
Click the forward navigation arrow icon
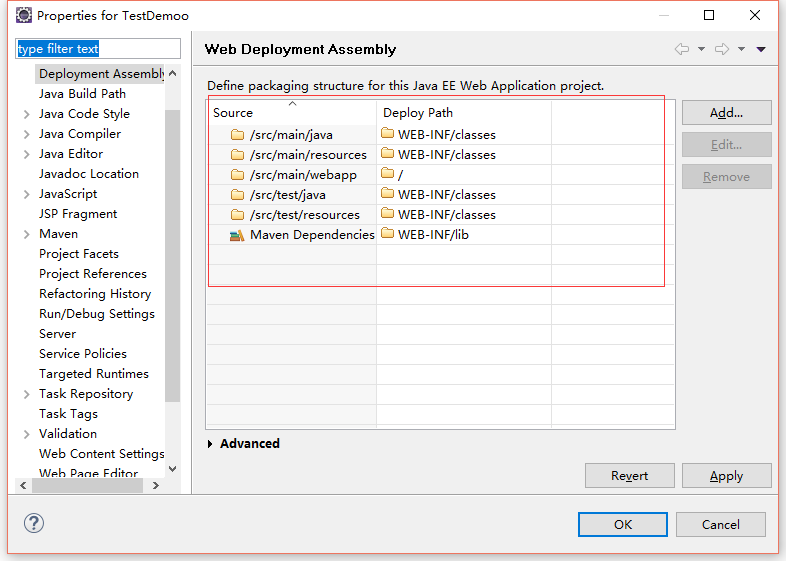[x=722, y=49]
